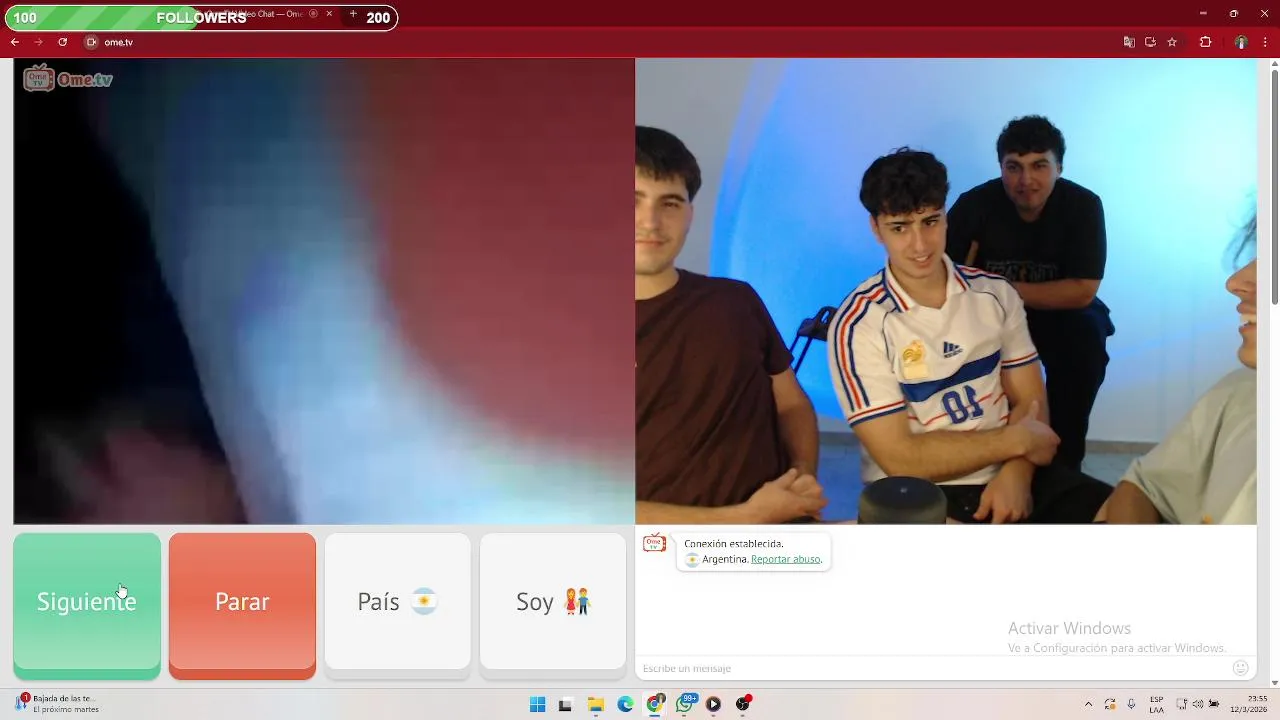Click the Ome TV icon beside connection message
1280x720 pixels.
(x=654, y=543)
